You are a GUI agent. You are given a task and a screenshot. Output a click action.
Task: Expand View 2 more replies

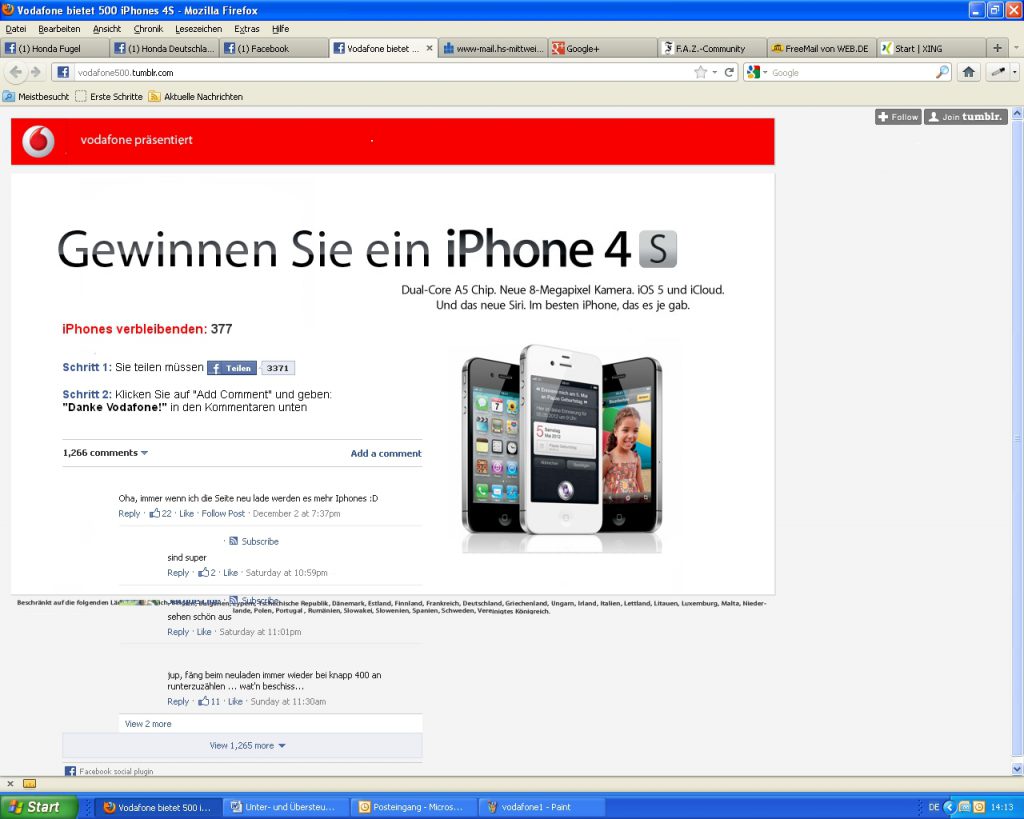148,724
